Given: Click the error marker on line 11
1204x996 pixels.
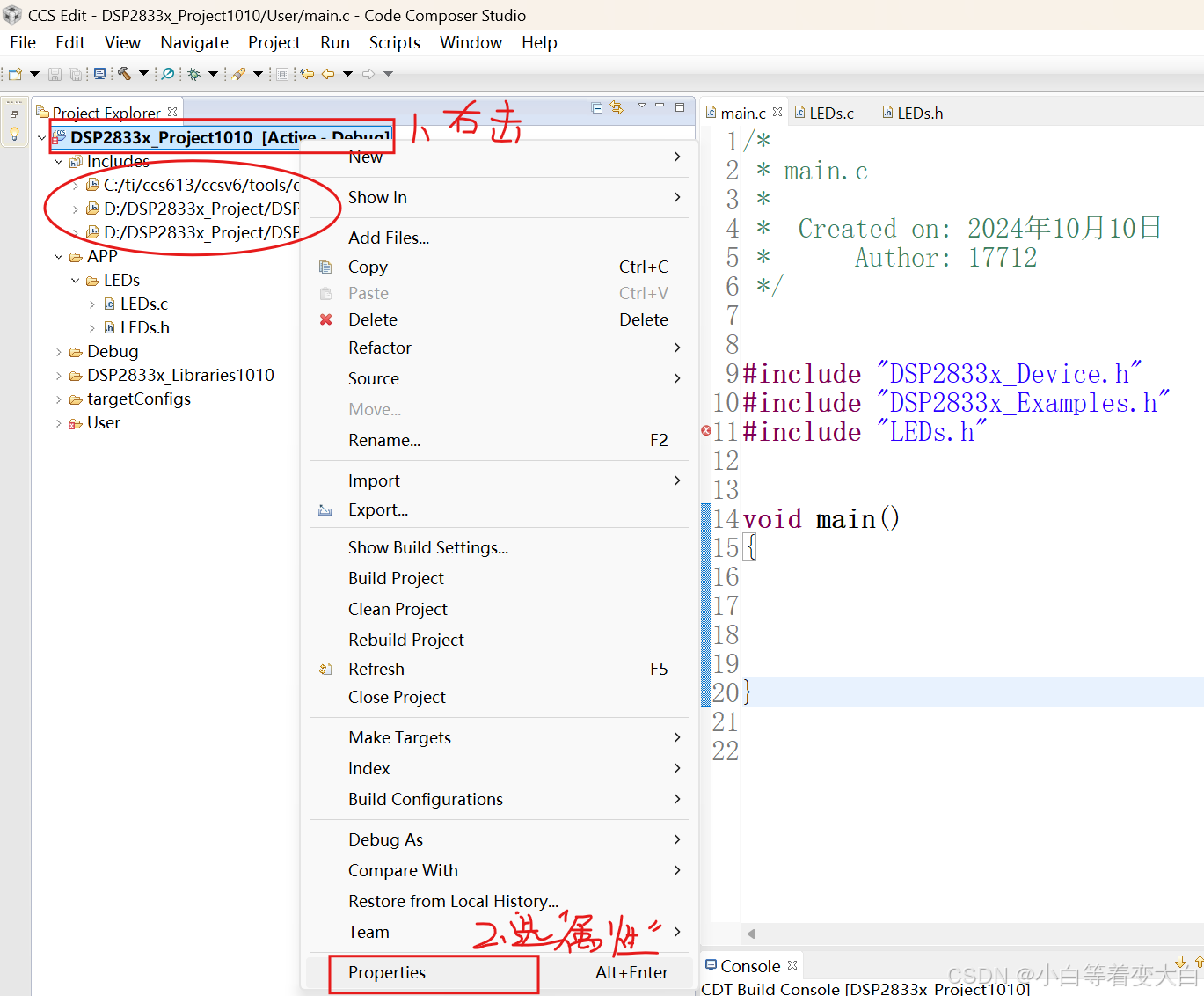Looking at the screenshot, I should [706, 430].
